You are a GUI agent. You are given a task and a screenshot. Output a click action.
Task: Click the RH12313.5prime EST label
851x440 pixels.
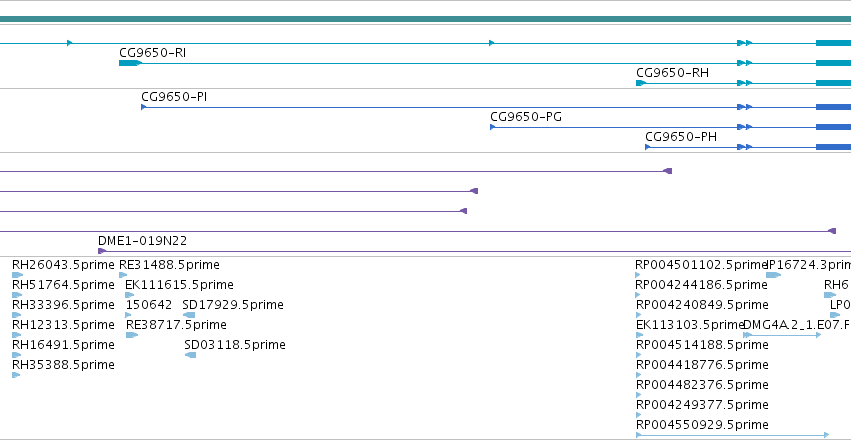pyautogui.click(x=63, y=325)
